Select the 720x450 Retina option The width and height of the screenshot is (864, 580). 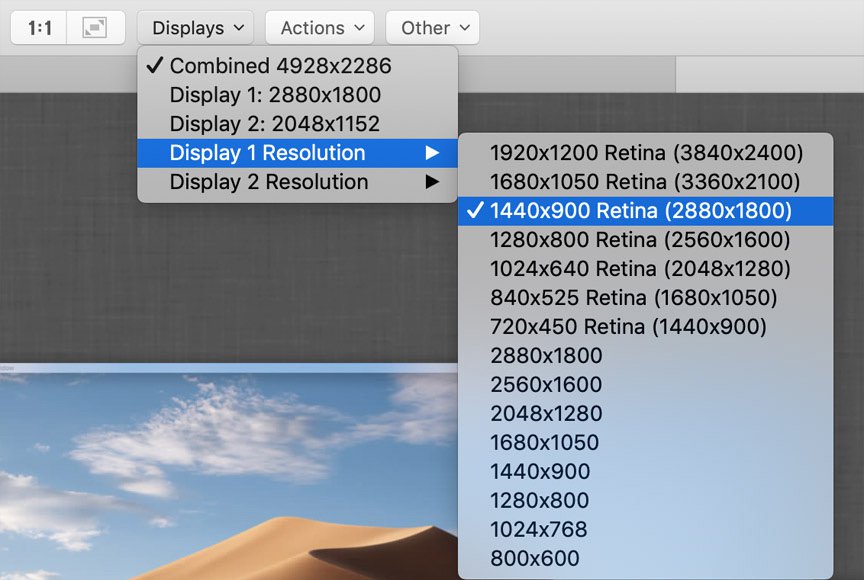point(645,326)
